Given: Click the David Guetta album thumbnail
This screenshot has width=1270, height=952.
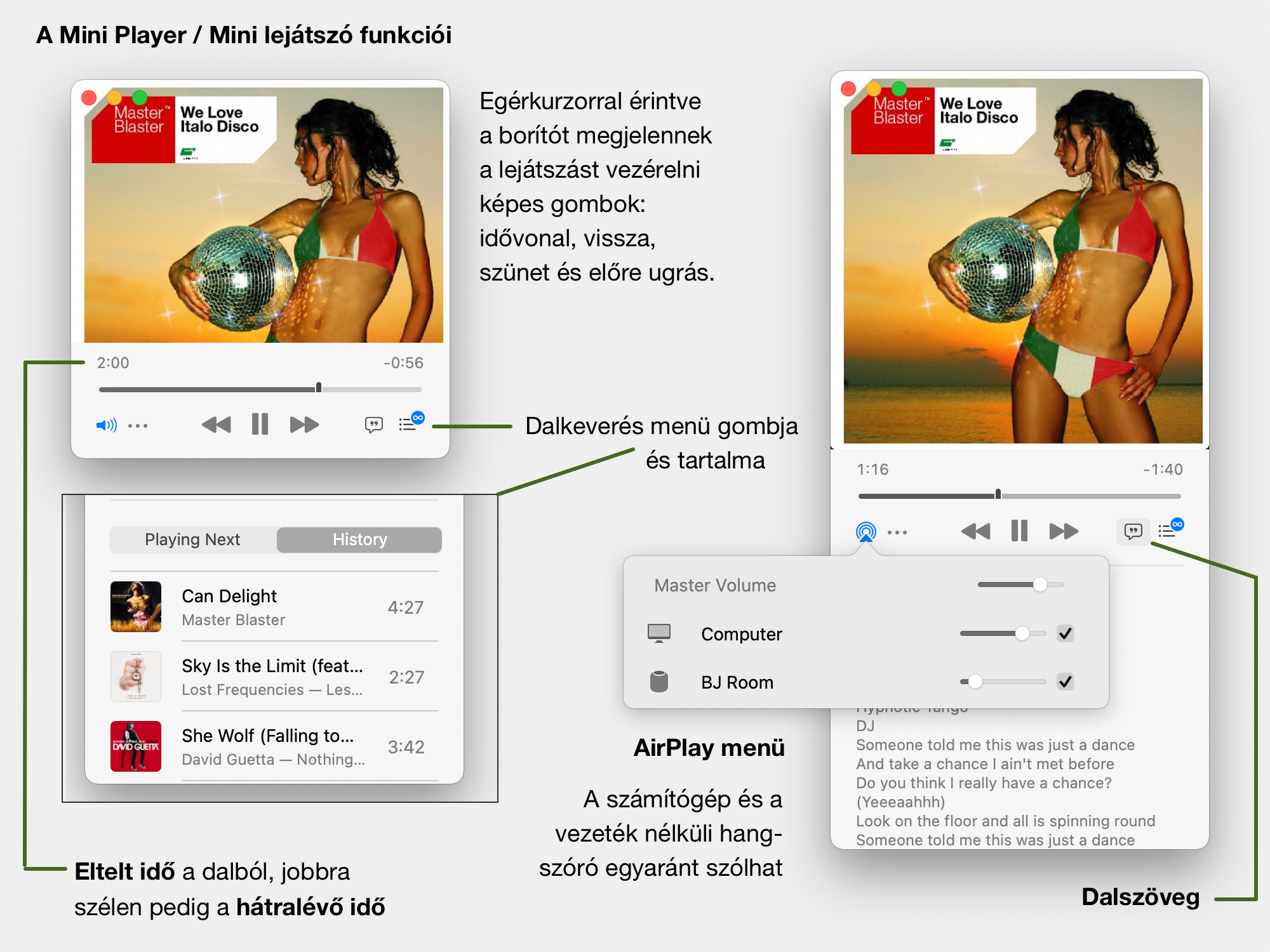Looking at the screenshot, I should pos(136,746).
